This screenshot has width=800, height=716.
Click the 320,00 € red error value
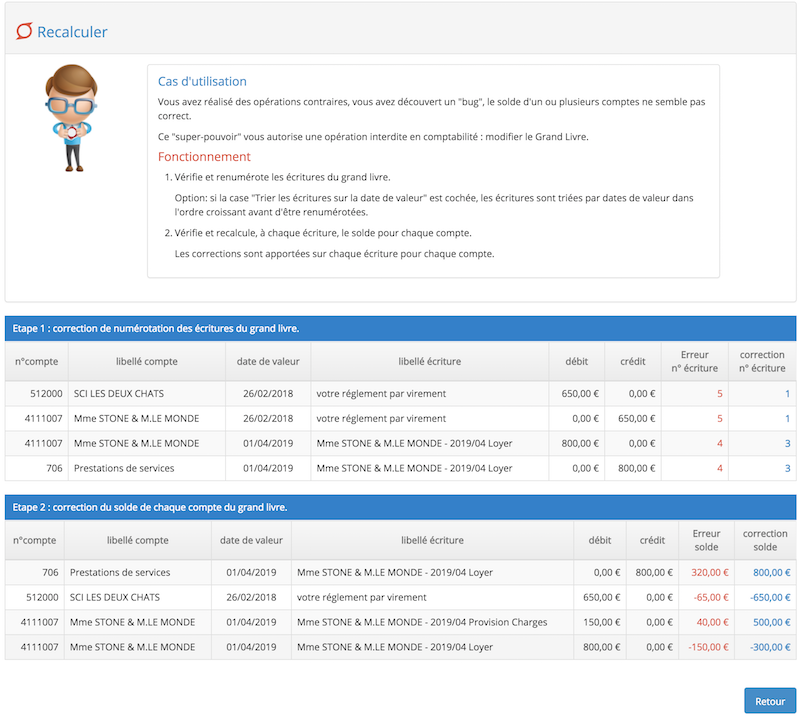tap(708, 573)
